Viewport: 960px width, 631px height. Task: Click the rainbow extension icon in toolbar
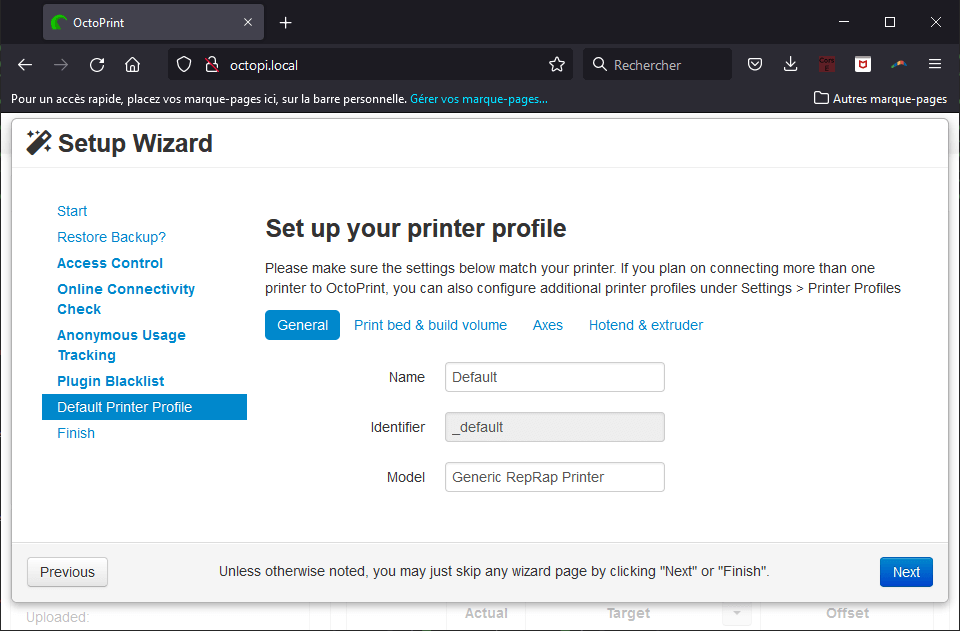(899, 64)
